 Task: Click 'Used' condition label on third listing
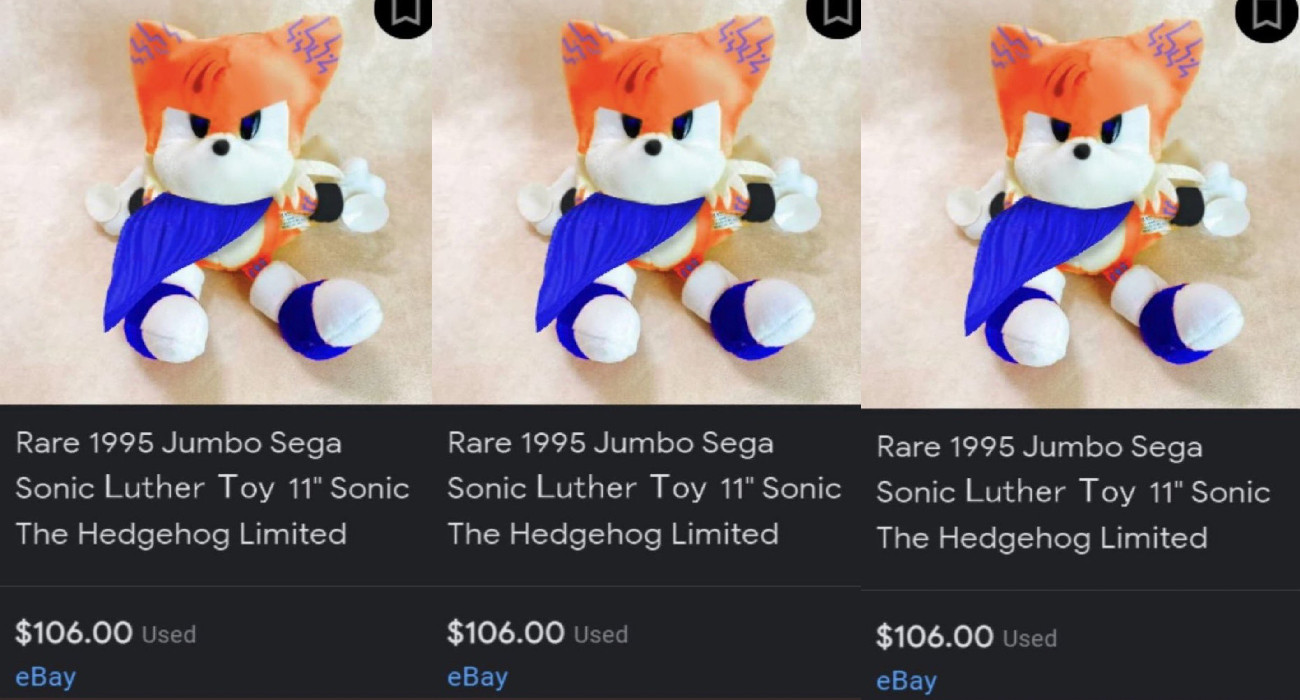(x=1030, y=638)
